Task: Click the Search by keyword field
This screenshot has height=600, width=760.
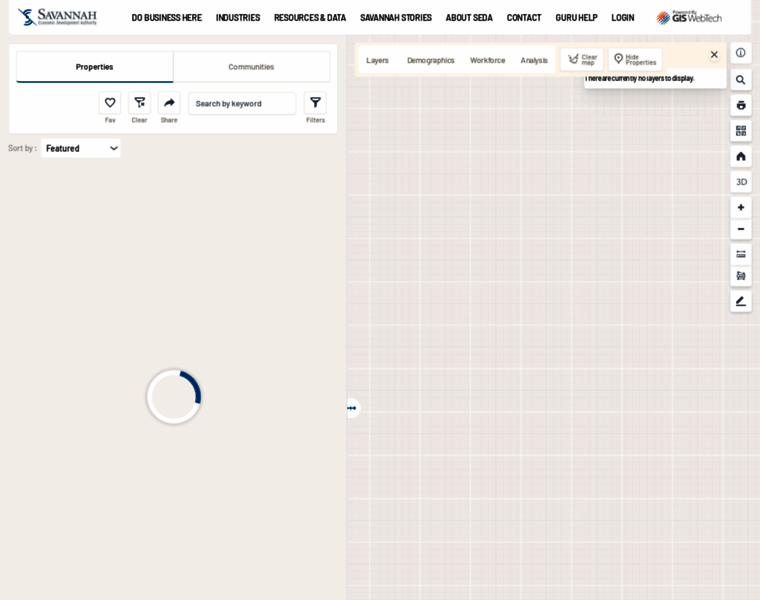Action: coord(242,103)
